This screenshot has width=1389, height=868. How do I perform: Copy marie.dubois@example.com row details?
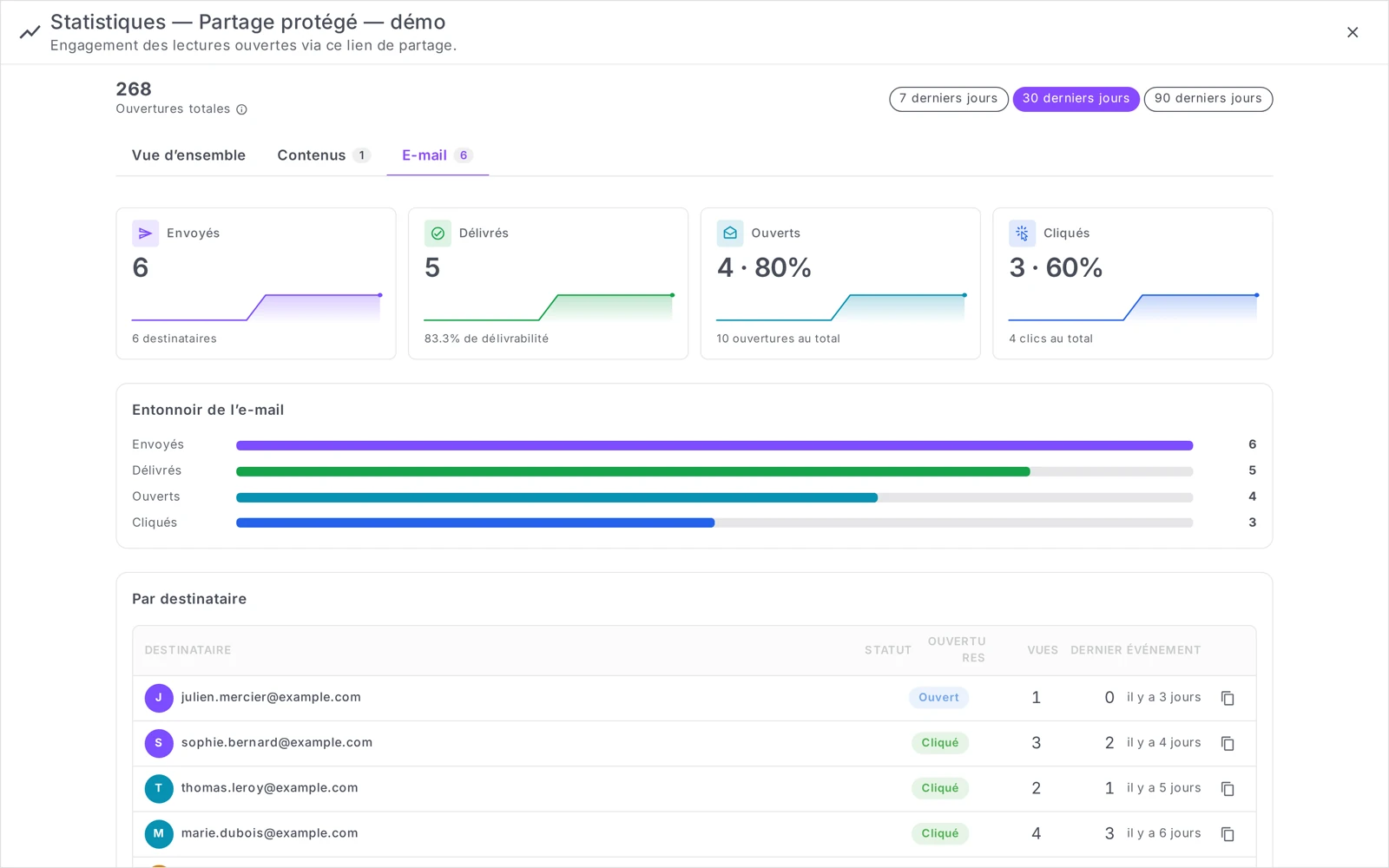point(1228,833)
